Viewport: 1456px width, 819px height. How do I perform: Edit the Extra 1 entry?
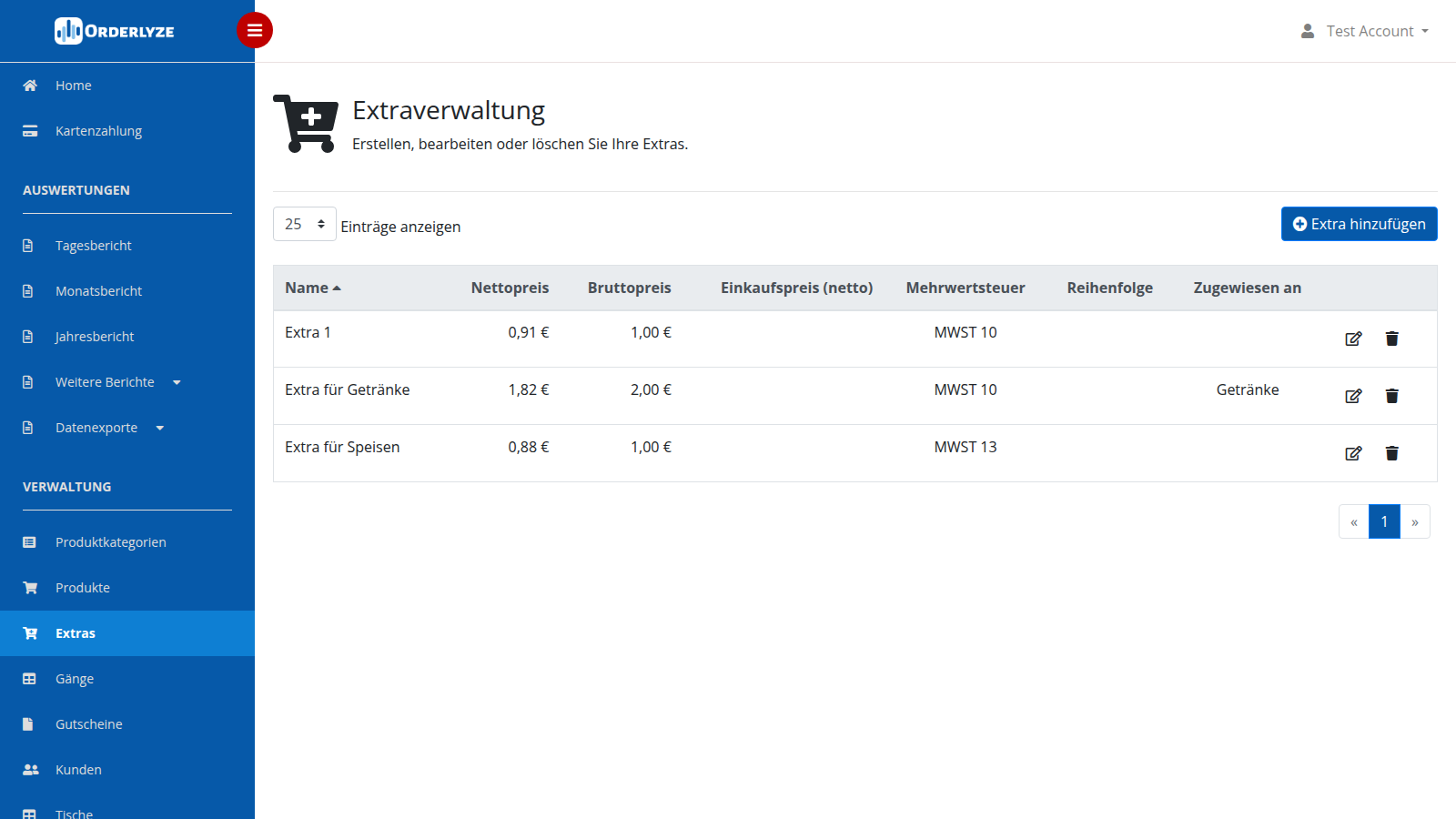[x=1353, y=339]
